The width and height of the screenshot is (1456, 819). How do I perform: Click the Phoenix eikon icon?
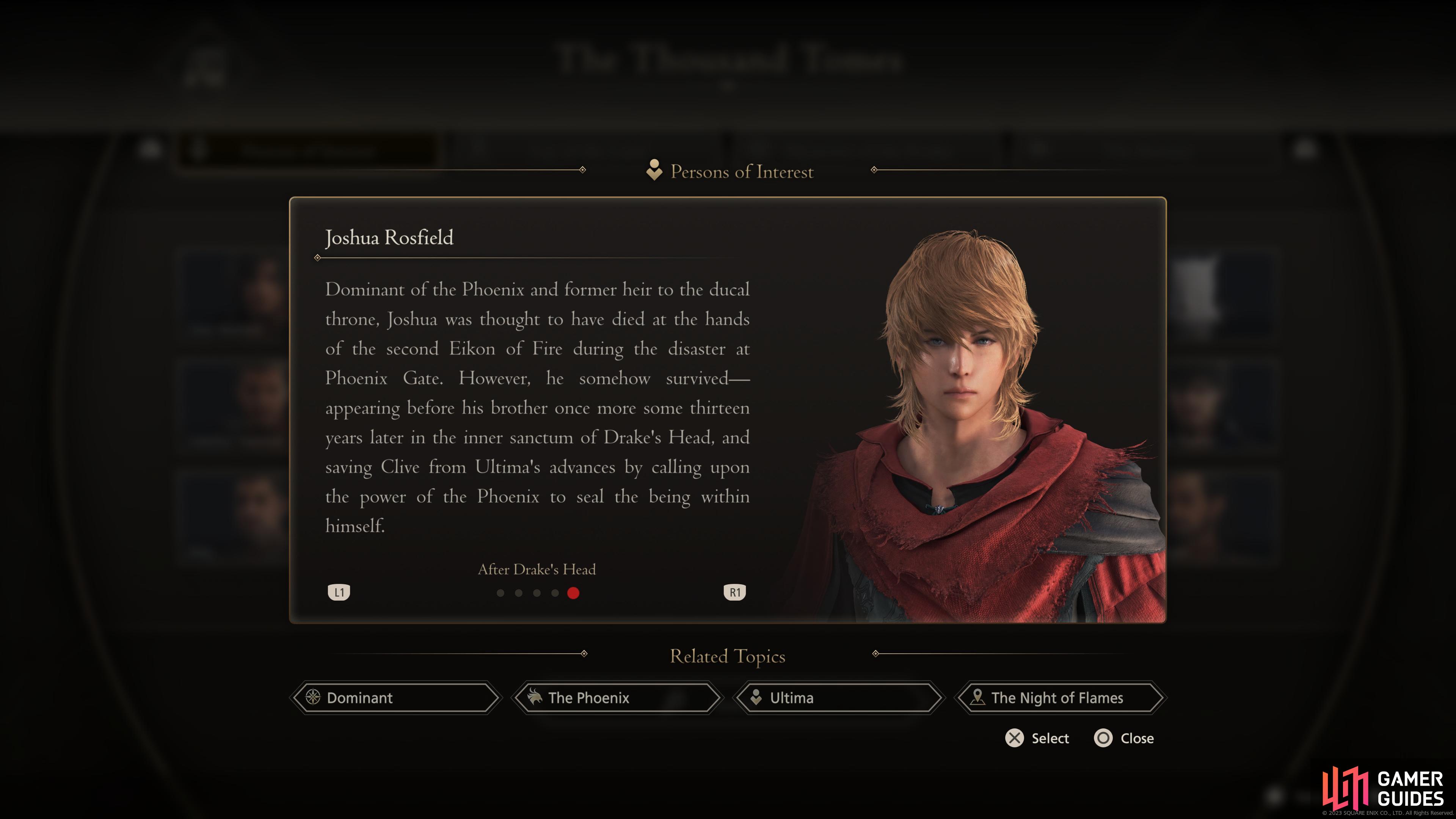click(534, 698)
